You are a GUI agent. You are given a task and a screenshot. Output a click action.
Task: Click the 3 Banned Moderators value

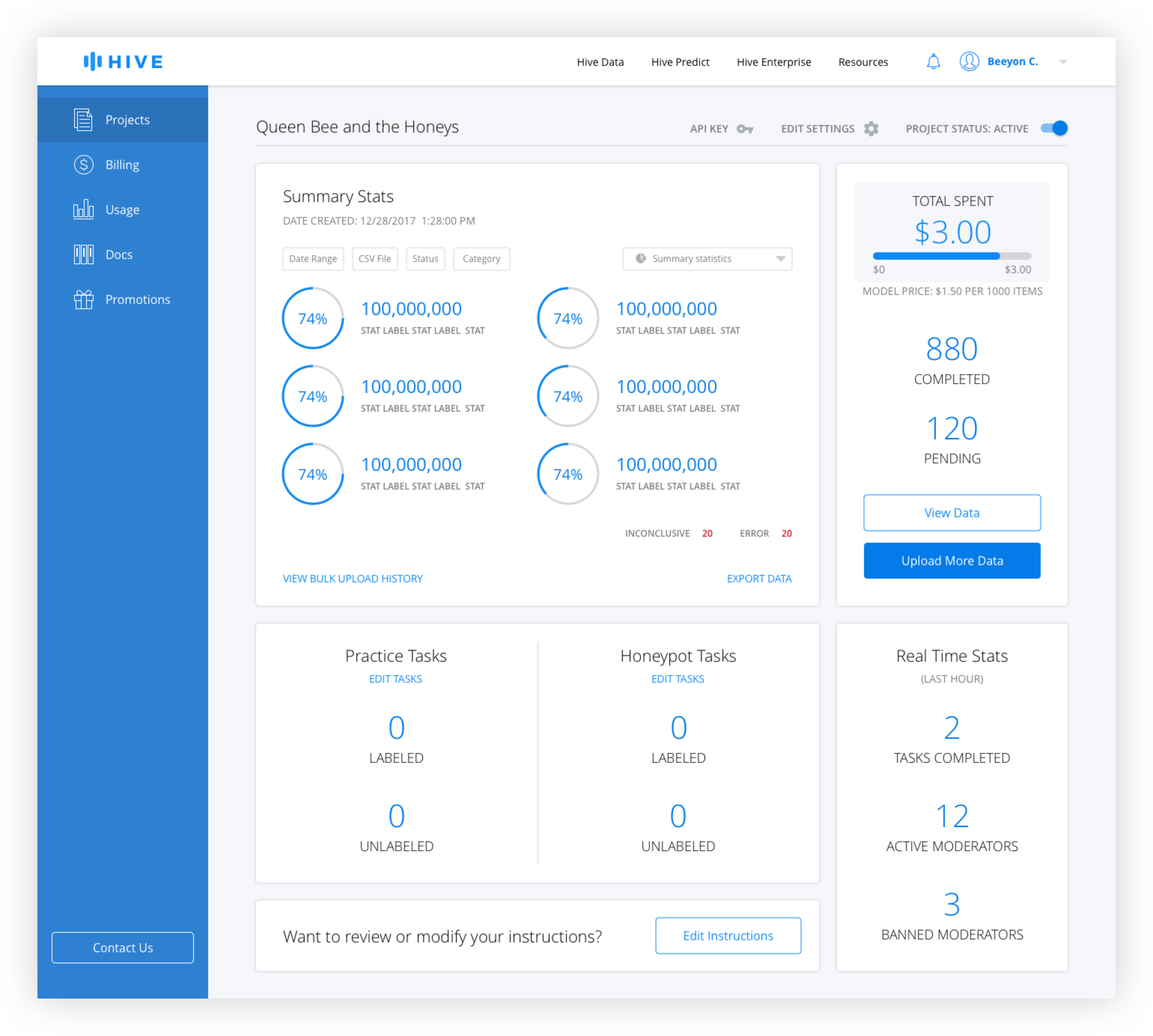pos(952,905)
